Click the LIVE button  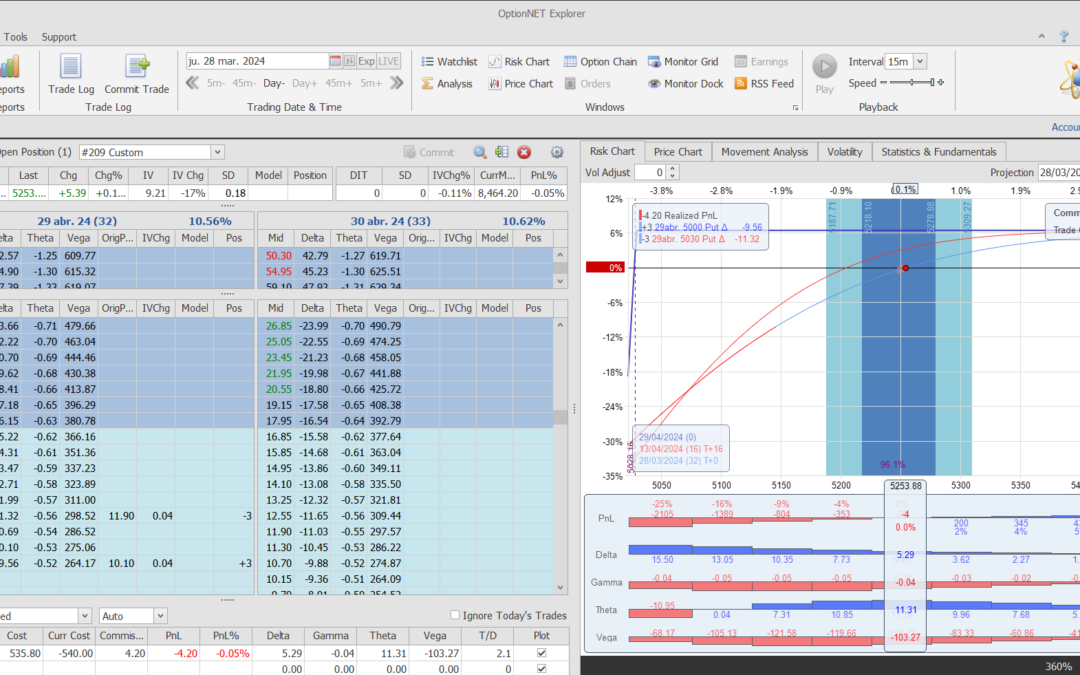389,61
